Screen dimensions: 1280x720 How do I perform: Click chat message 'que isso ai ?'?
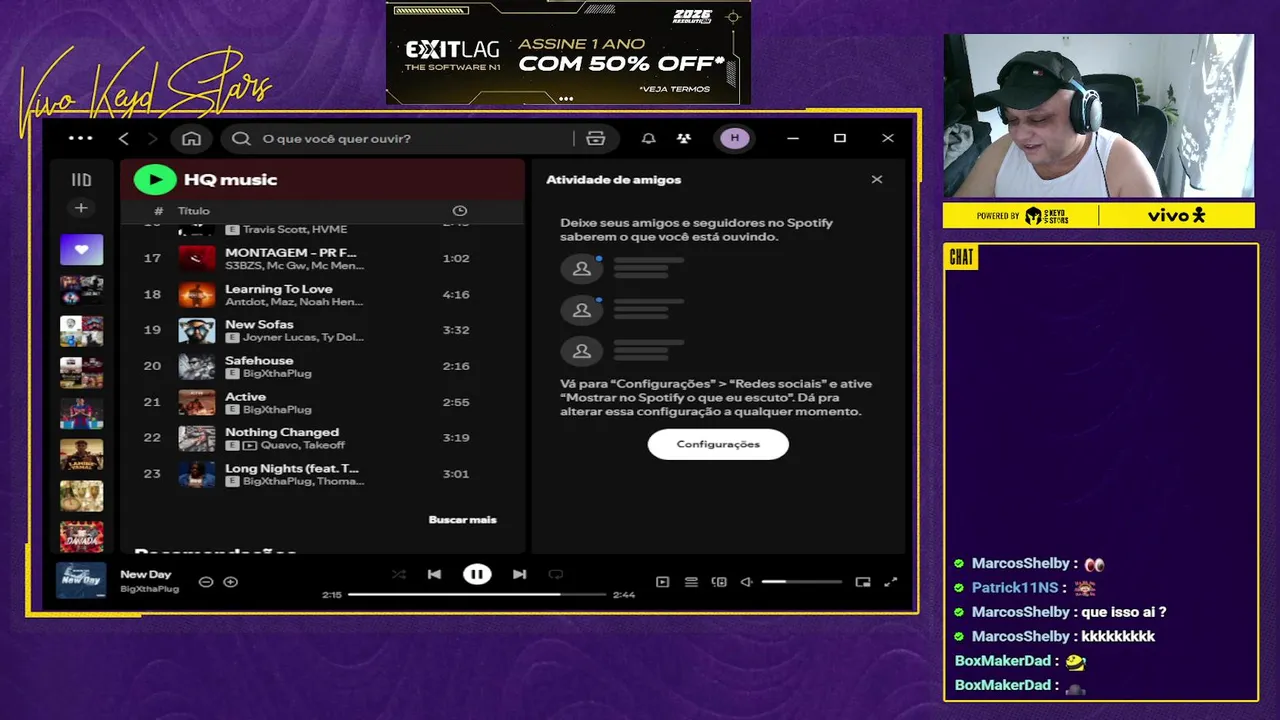pyautogui.click(x=1123, y=612)
